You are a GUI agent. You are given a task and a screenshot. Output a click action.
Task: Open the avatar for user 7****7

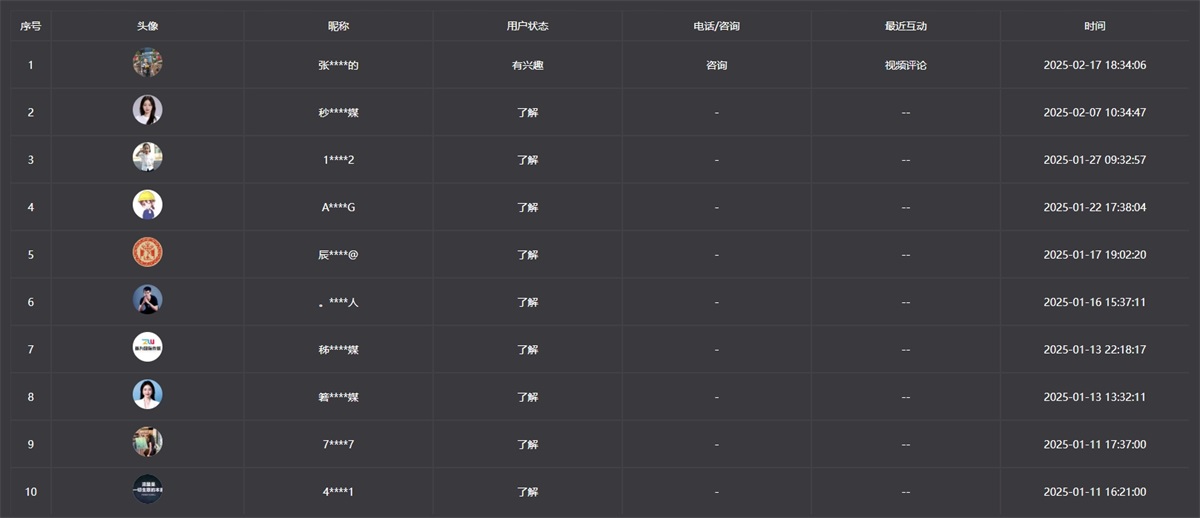coord(147,442)
